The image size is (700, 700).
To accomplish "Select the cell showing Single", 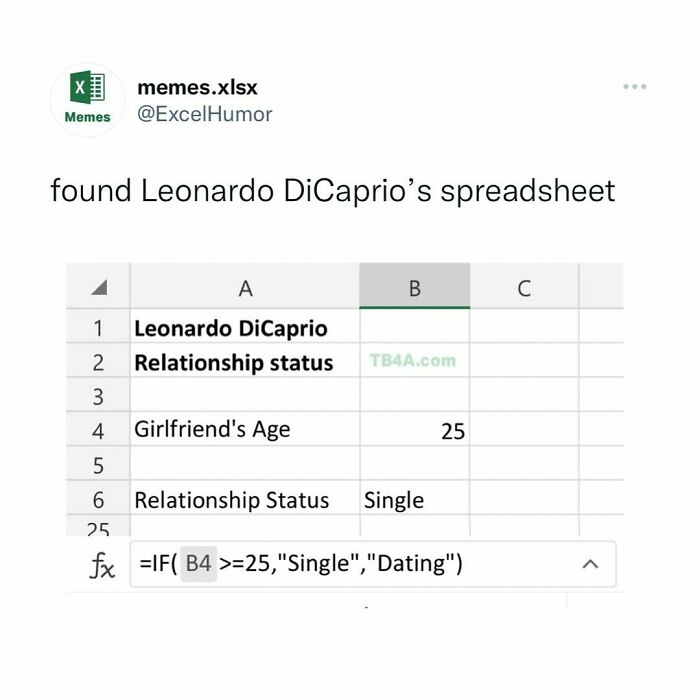I will (414, 500).
